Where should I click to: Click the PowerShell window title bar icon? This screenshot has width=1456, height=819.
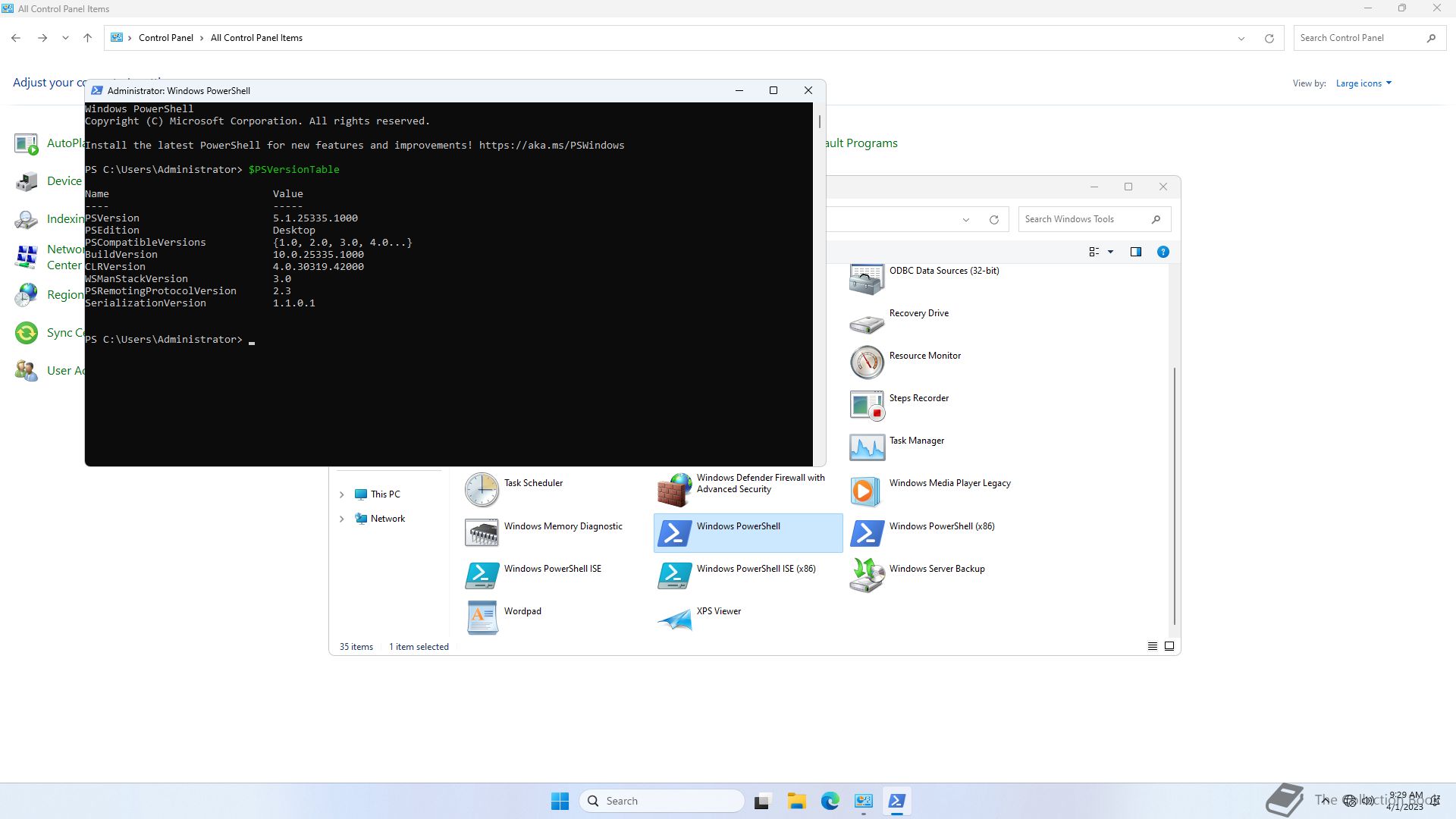click(x=97, y=90)
